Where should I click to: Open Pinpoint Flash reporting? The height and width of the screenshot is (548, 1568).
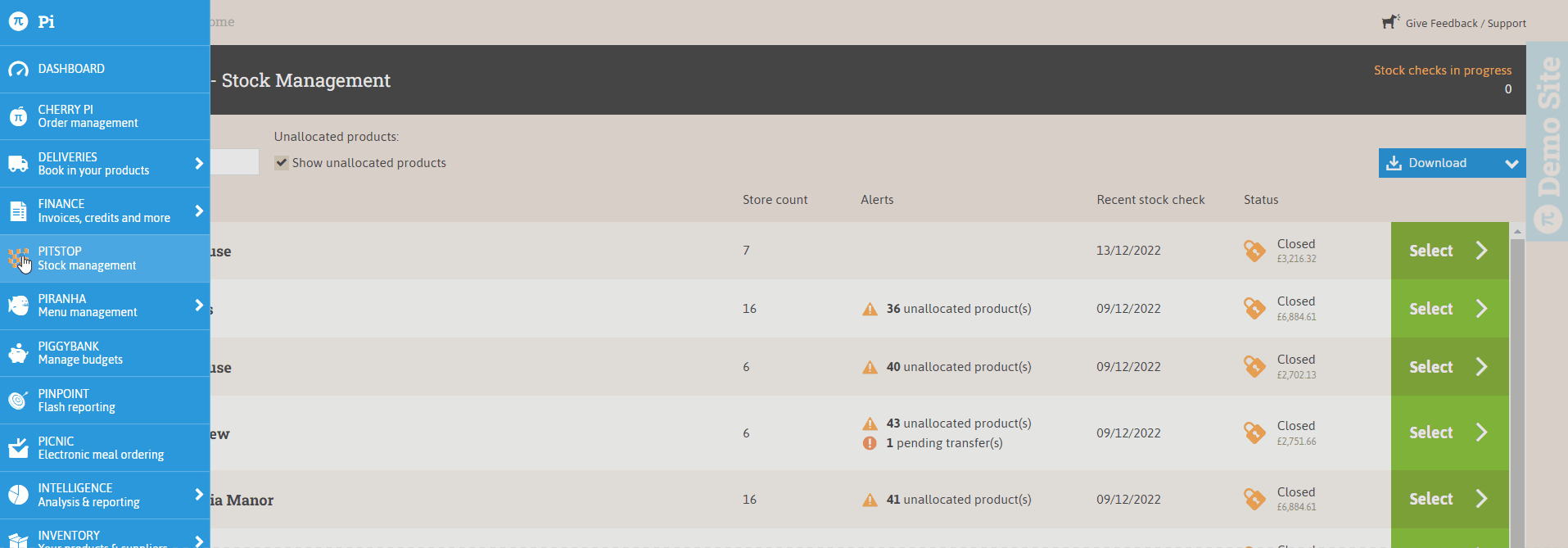[x=105, y=401]
